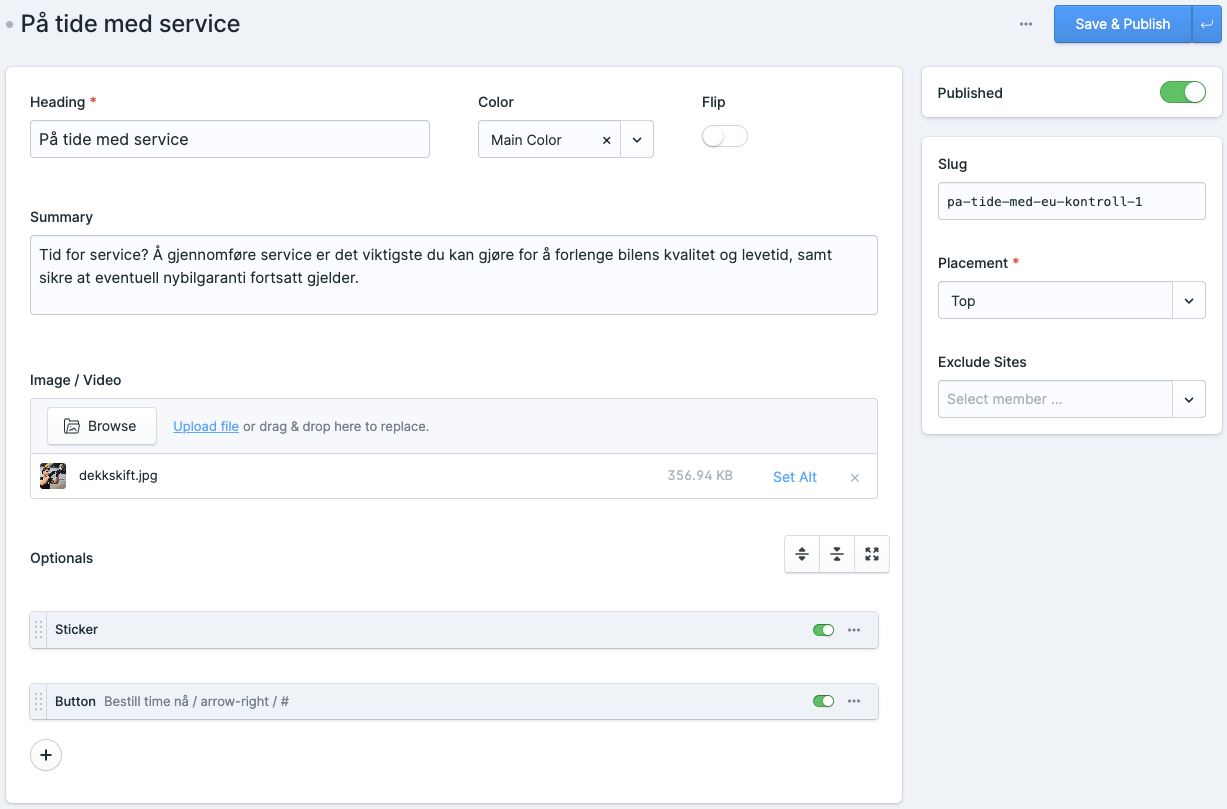
Task: Click the expand all optionals icon
Action: pyautogui.click(x=802, y=554)
